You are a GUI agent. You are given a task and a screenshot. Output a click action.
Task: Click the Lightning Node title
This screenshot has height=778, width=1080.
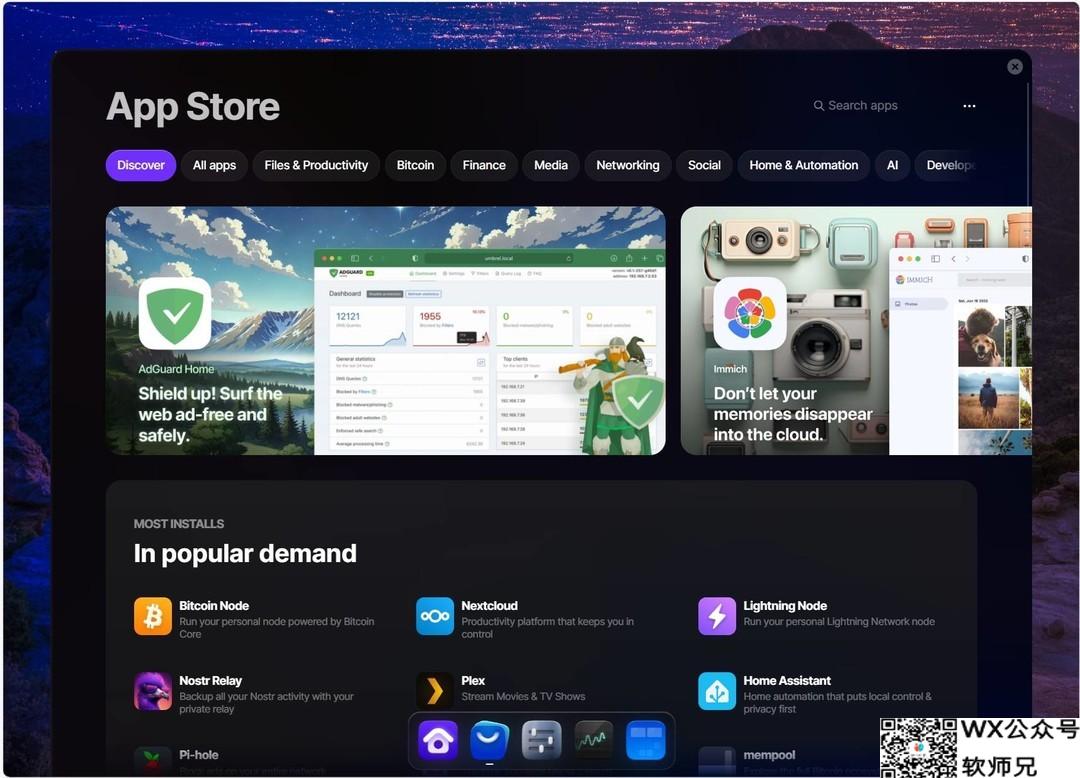[x=785, y=606]
